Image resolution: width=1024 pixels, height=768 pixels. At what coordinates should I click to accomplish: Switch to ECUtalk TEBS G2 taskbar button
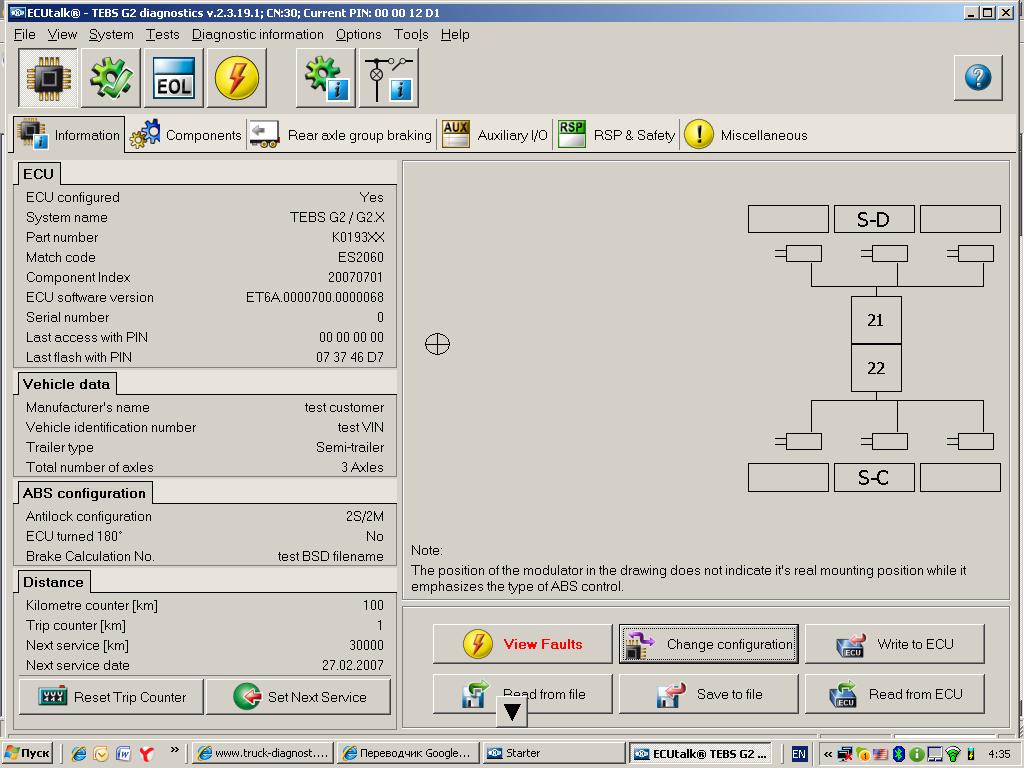(x=702, y=754)
